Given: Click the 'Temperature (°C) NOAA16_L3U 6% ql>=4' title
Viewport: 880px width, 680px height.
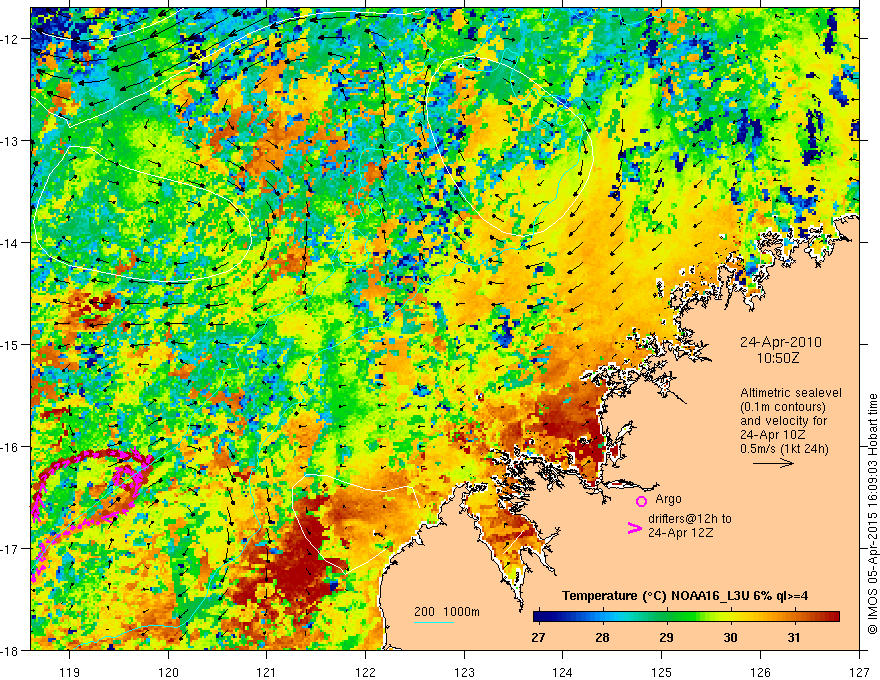Looking at the screenshot, I should click(685, 596).
